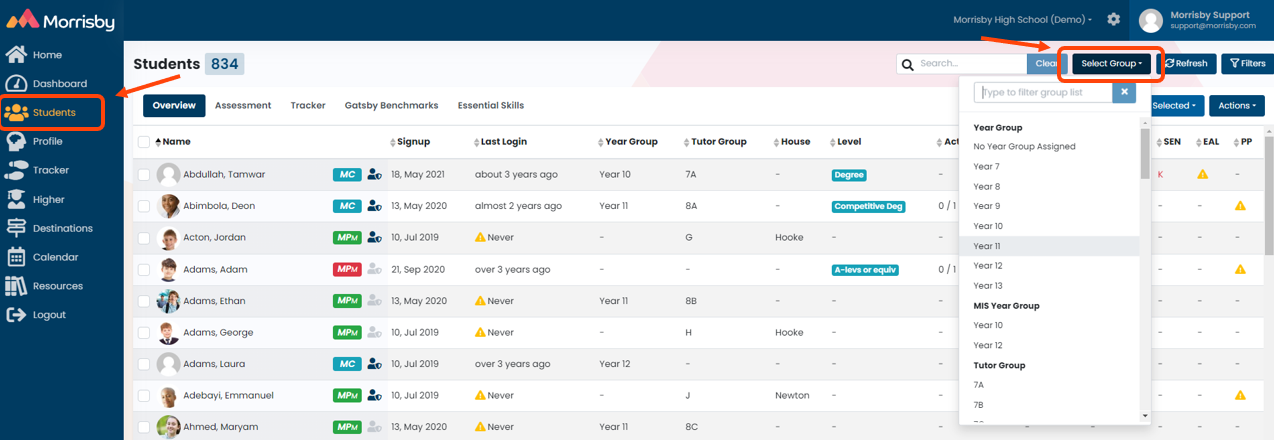This screenshot has height=440, width=1274.
Task: Sort by the Name column header
Action: coord(172,142)
